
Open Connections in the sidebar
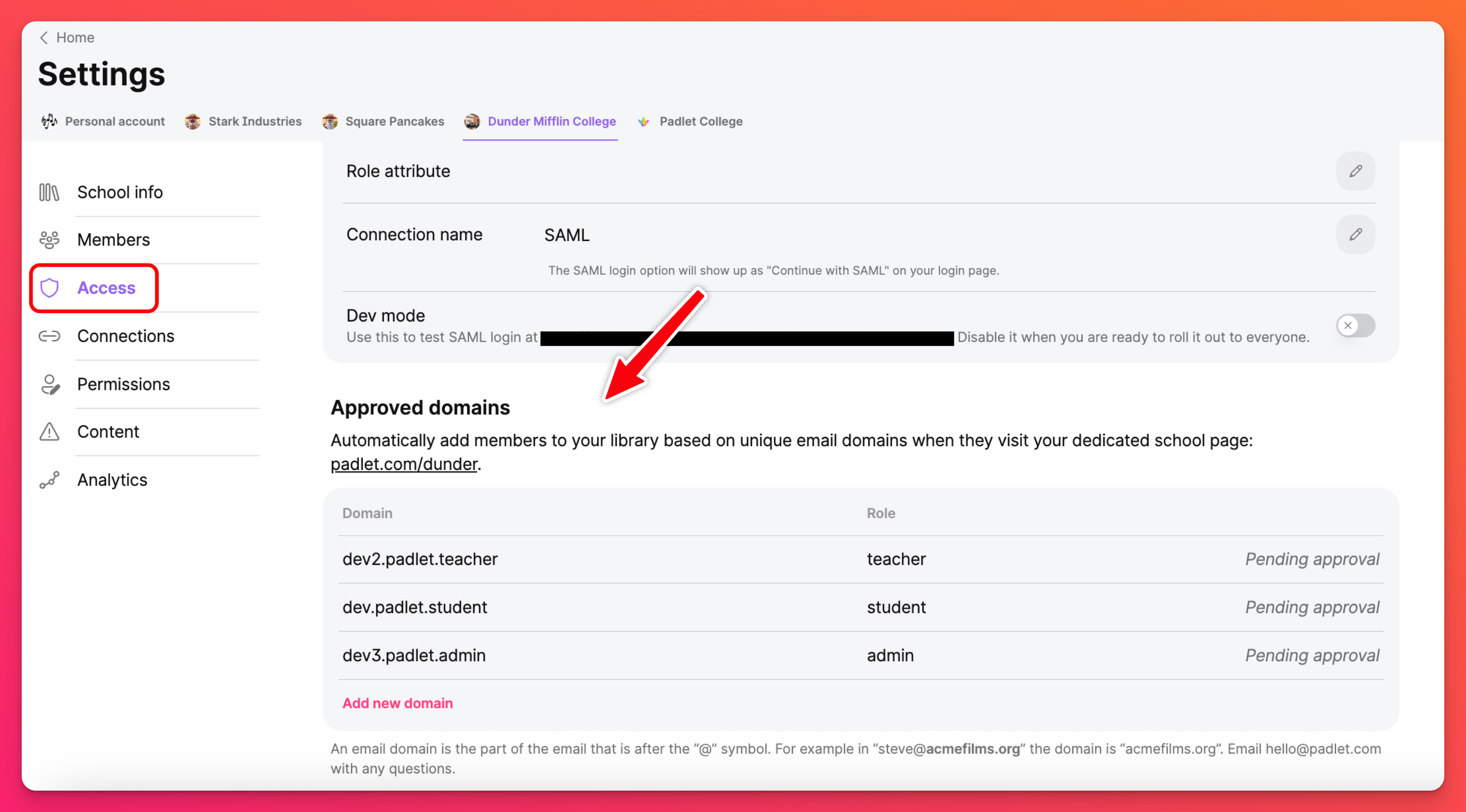125,336
